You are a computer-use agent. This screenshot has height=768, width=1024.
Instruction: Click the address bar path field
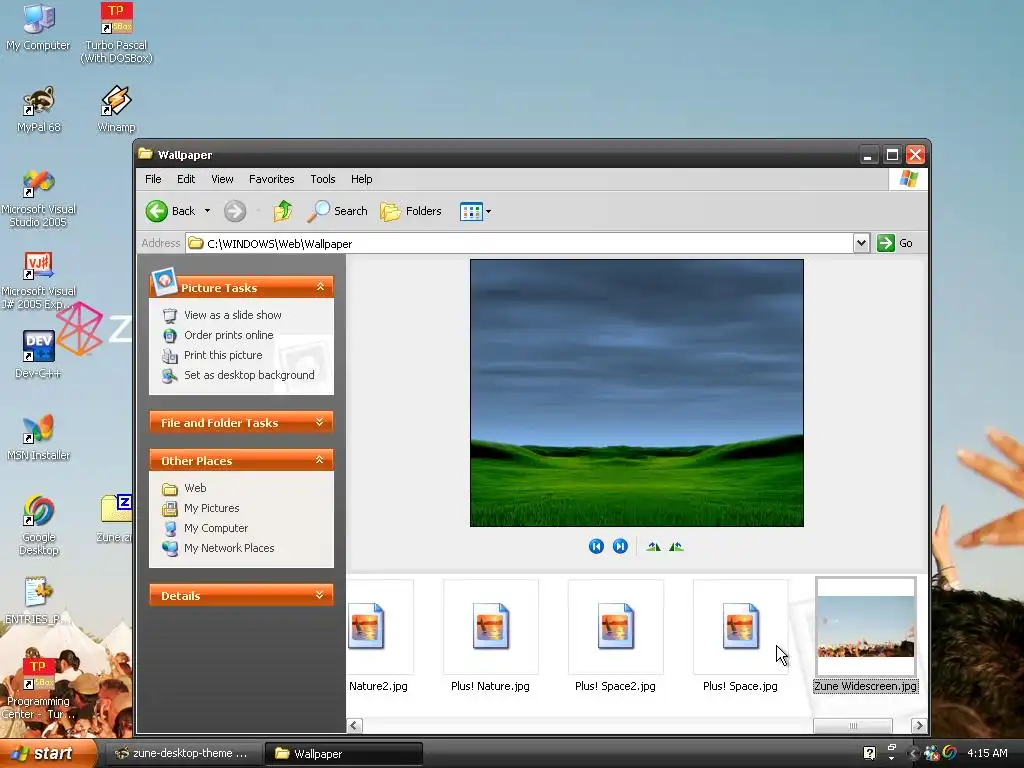(x=519, y=244)
